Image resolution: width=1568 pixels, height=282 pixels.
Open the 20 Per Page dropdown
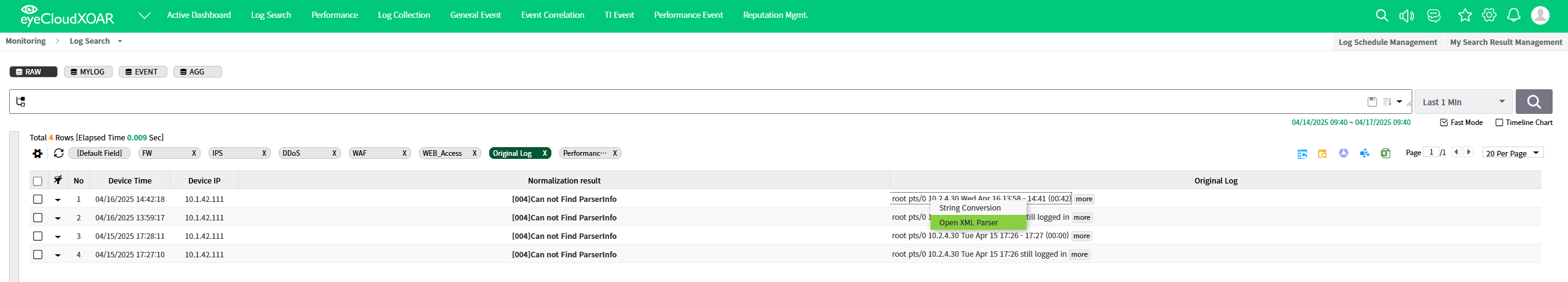[1512, 153]
